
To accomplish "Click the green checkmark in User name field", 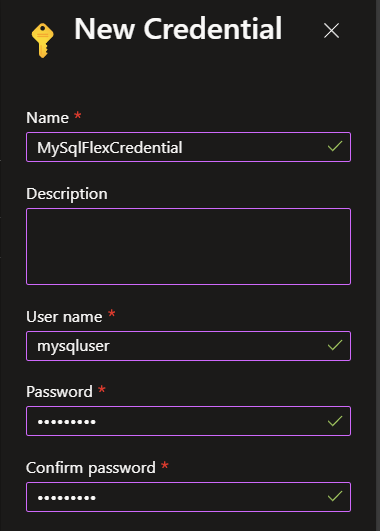I will coord(335,345).
